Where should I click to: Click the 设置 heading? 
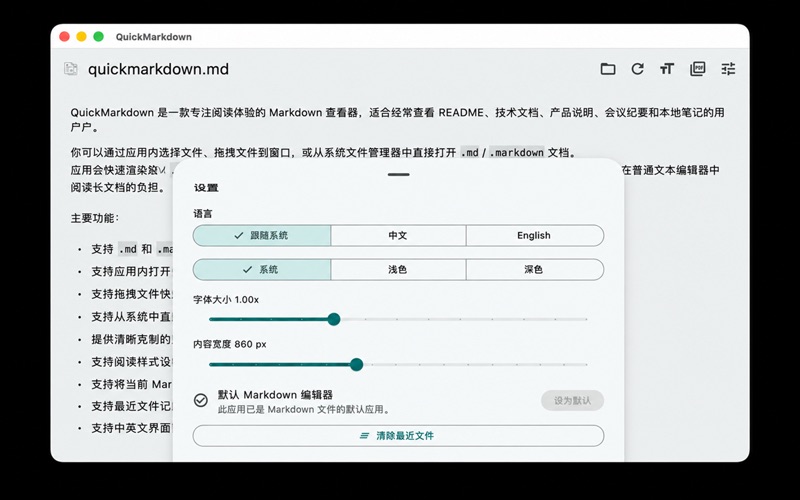(206, 188)
